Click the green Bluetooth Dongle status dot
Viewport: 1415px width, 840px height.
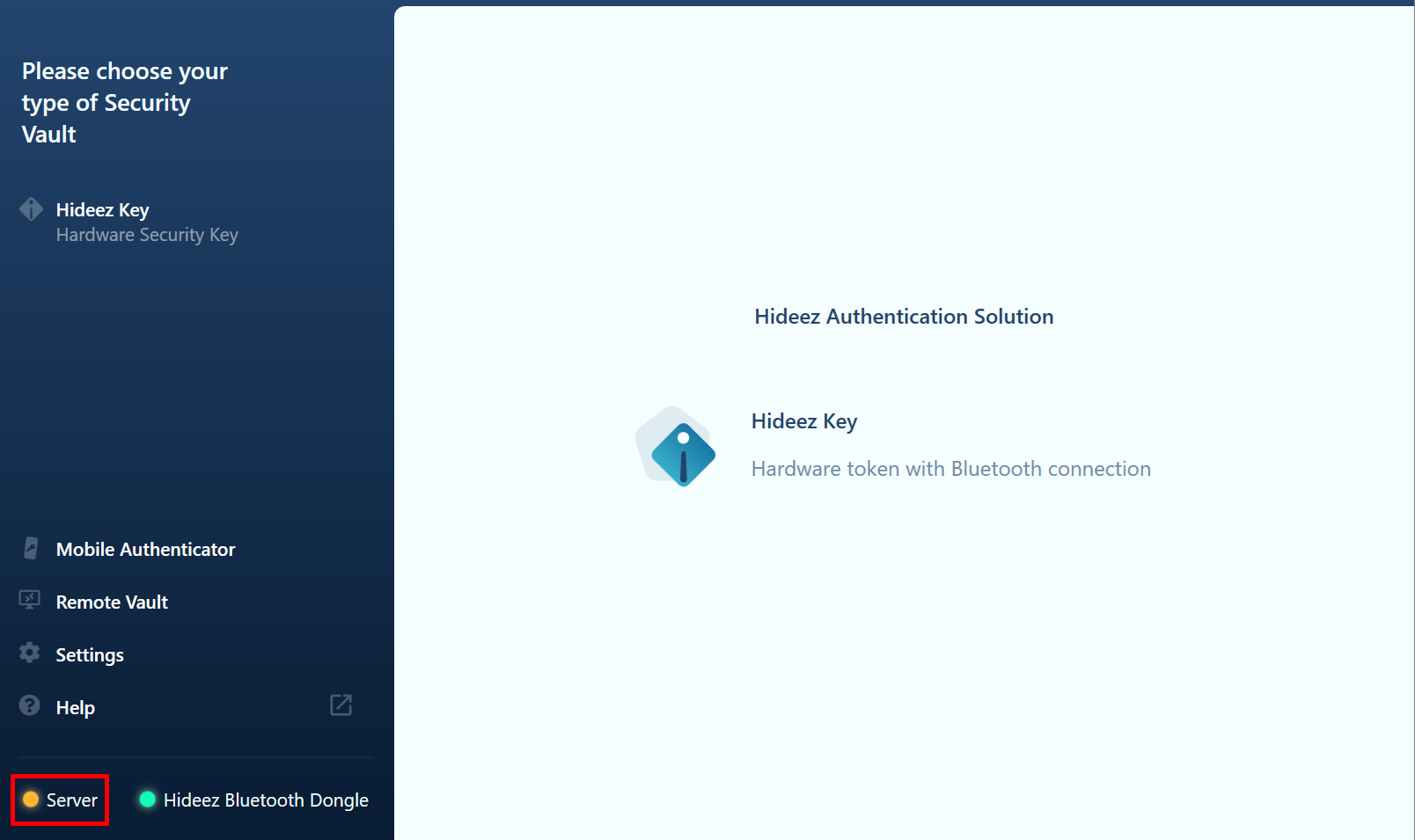pos(148,800)
